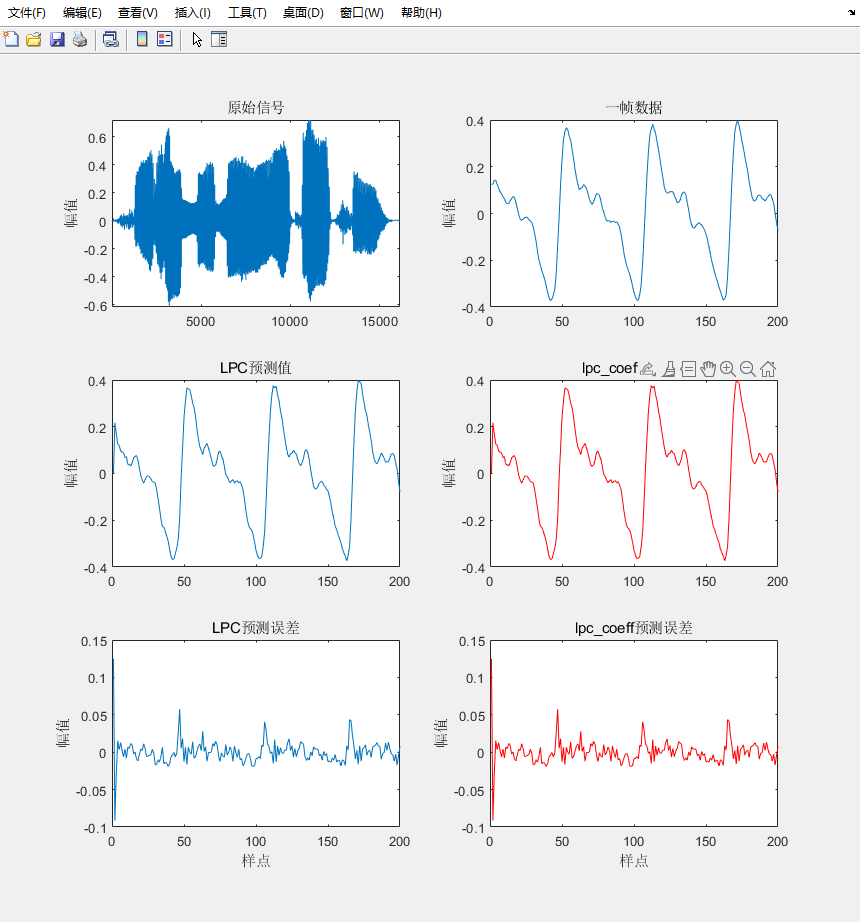Open the Property Inspector from the toolbar
This screenshot has width=860, height=922.
click(x=219, y=39)
